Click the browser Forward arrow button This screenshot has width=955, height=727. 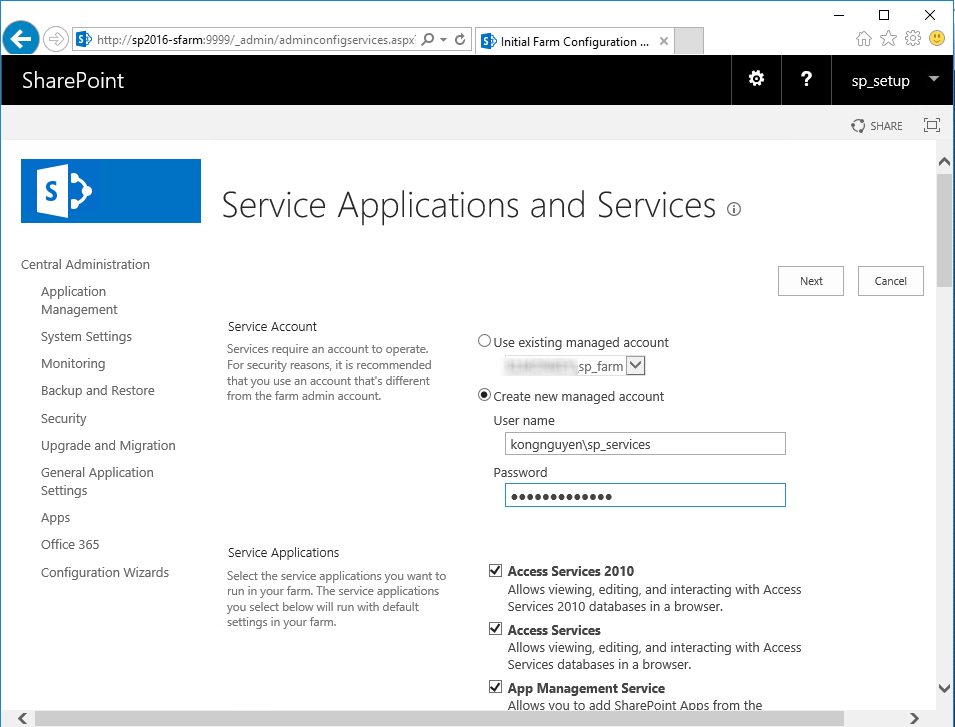56,40
